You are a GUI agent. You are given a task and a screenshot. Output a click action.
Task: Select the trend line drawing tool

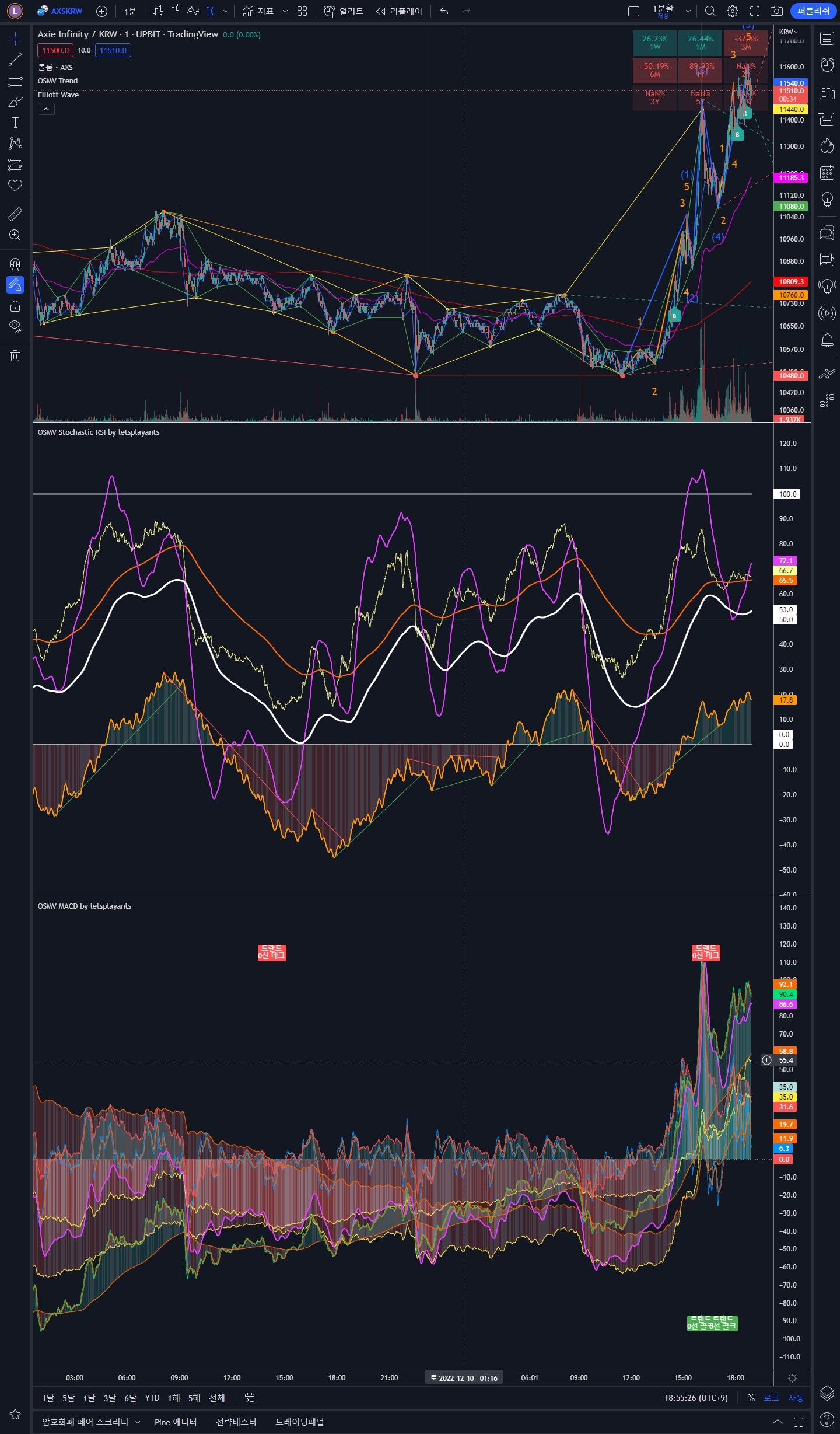tap(15, 60)
